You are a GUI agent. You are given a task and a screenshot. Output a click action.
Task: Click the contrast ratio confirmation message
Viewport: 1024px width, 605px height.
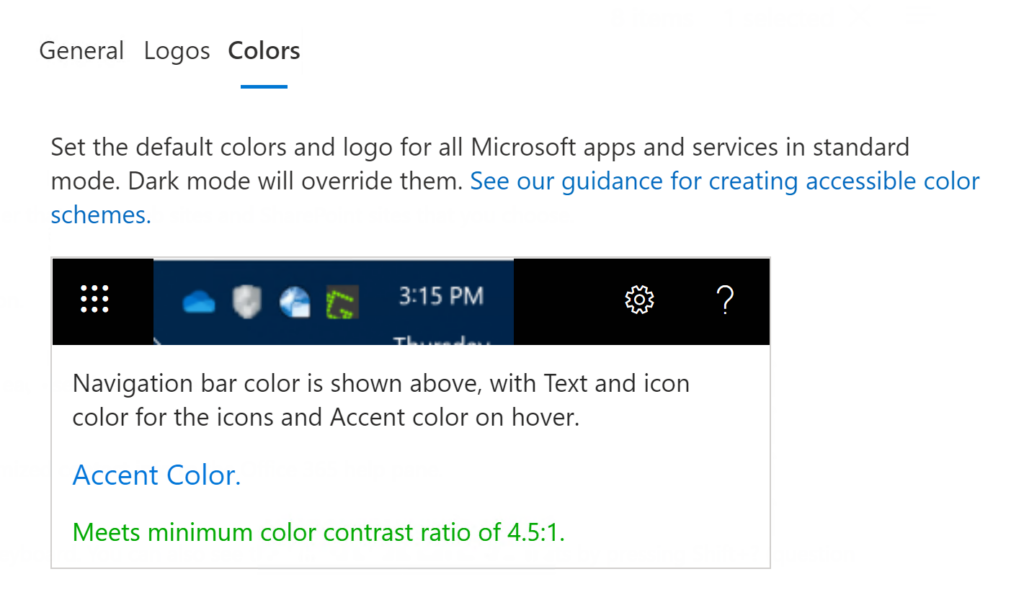[318, 532]
